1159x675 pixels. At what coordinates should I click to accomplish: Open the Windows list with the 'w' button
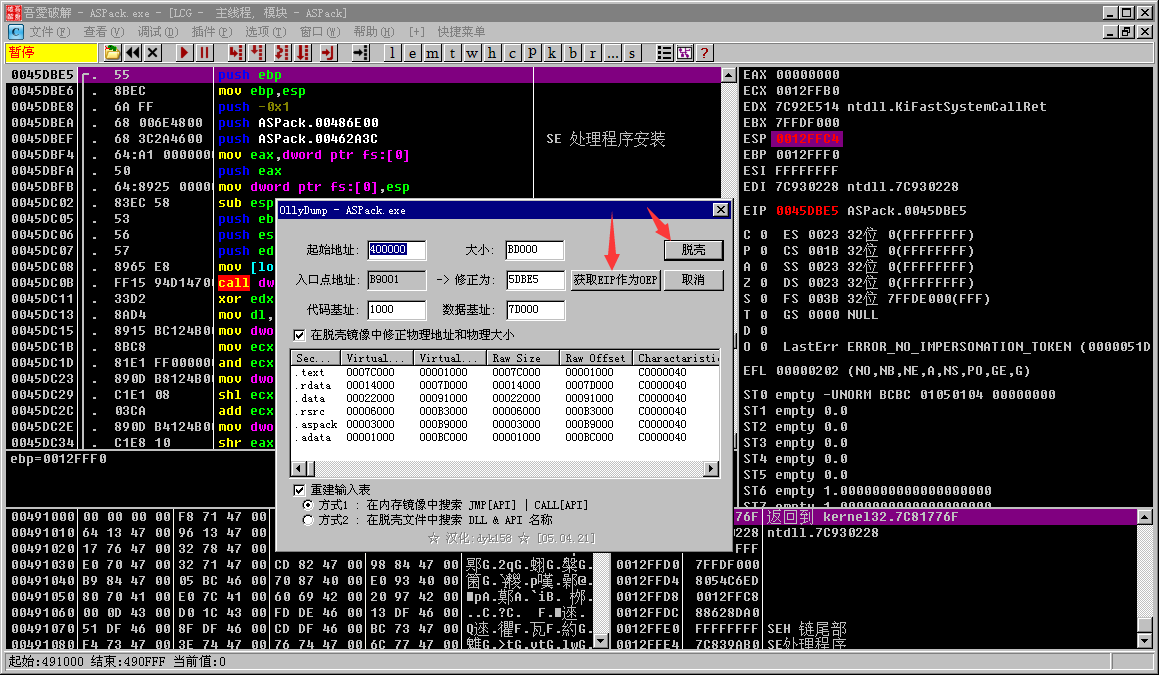click(x=472, y=52)
